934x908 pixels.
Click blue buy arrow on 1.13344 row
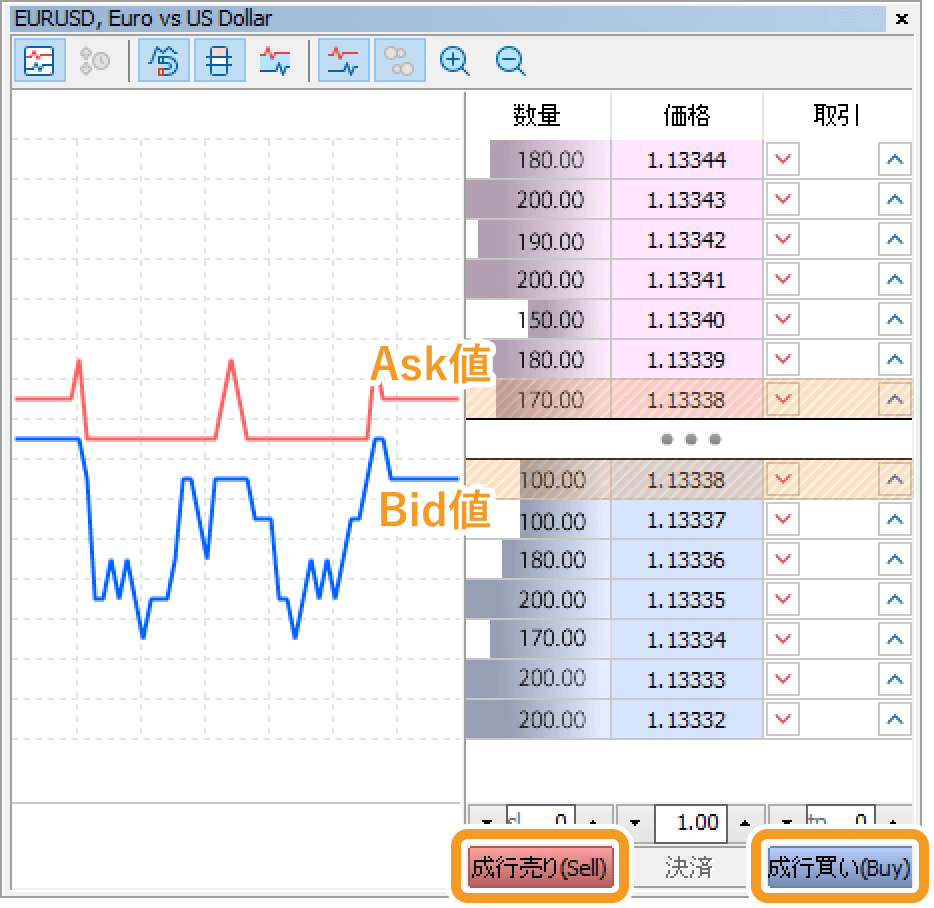click(895, 159)
